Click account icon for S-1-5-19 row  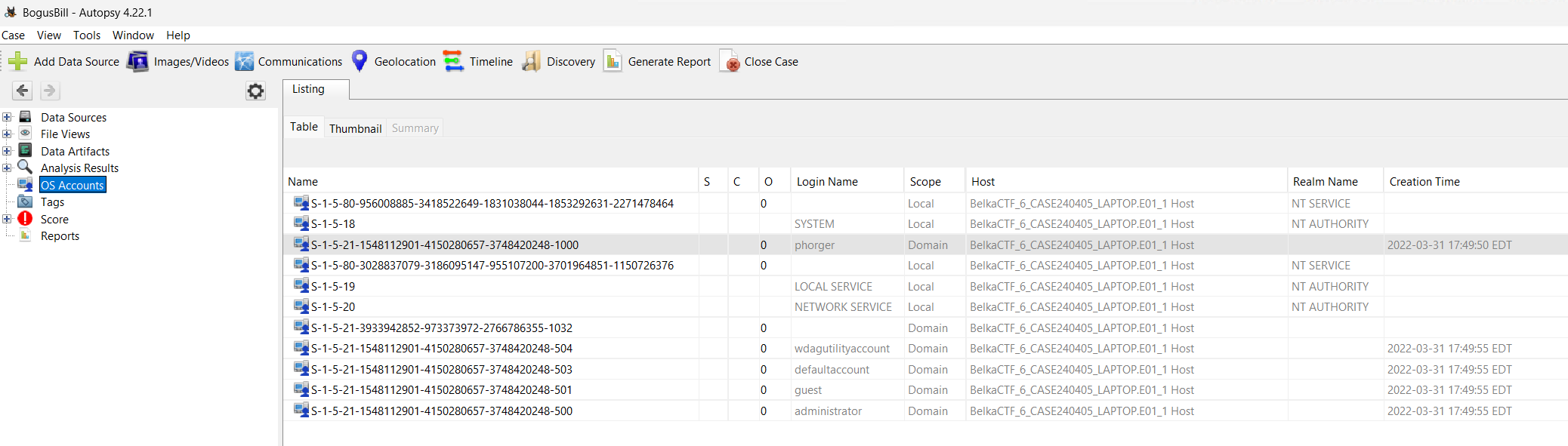click(301, 286)
